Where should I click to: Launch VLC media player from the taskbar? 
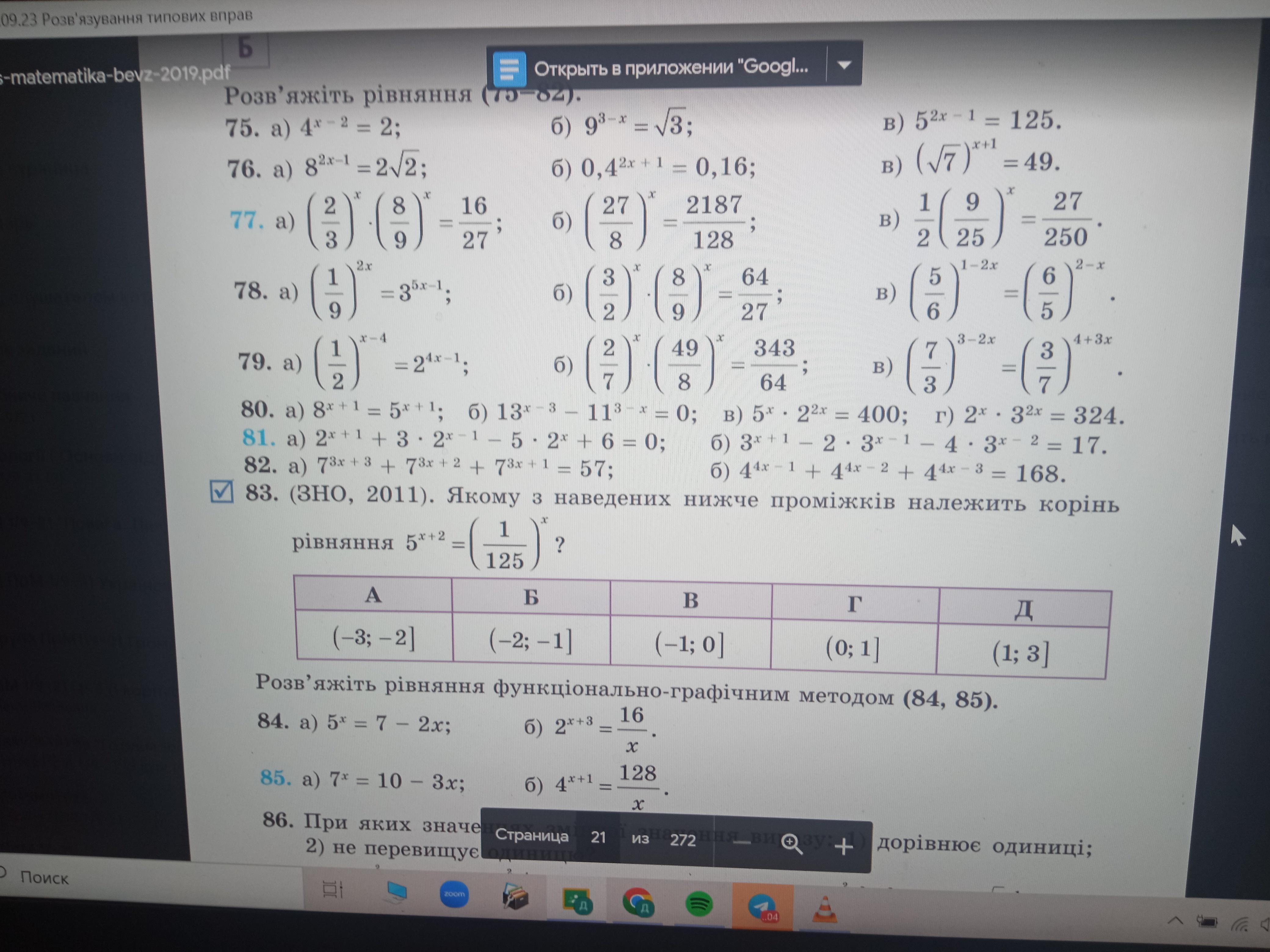click(825, 910)
